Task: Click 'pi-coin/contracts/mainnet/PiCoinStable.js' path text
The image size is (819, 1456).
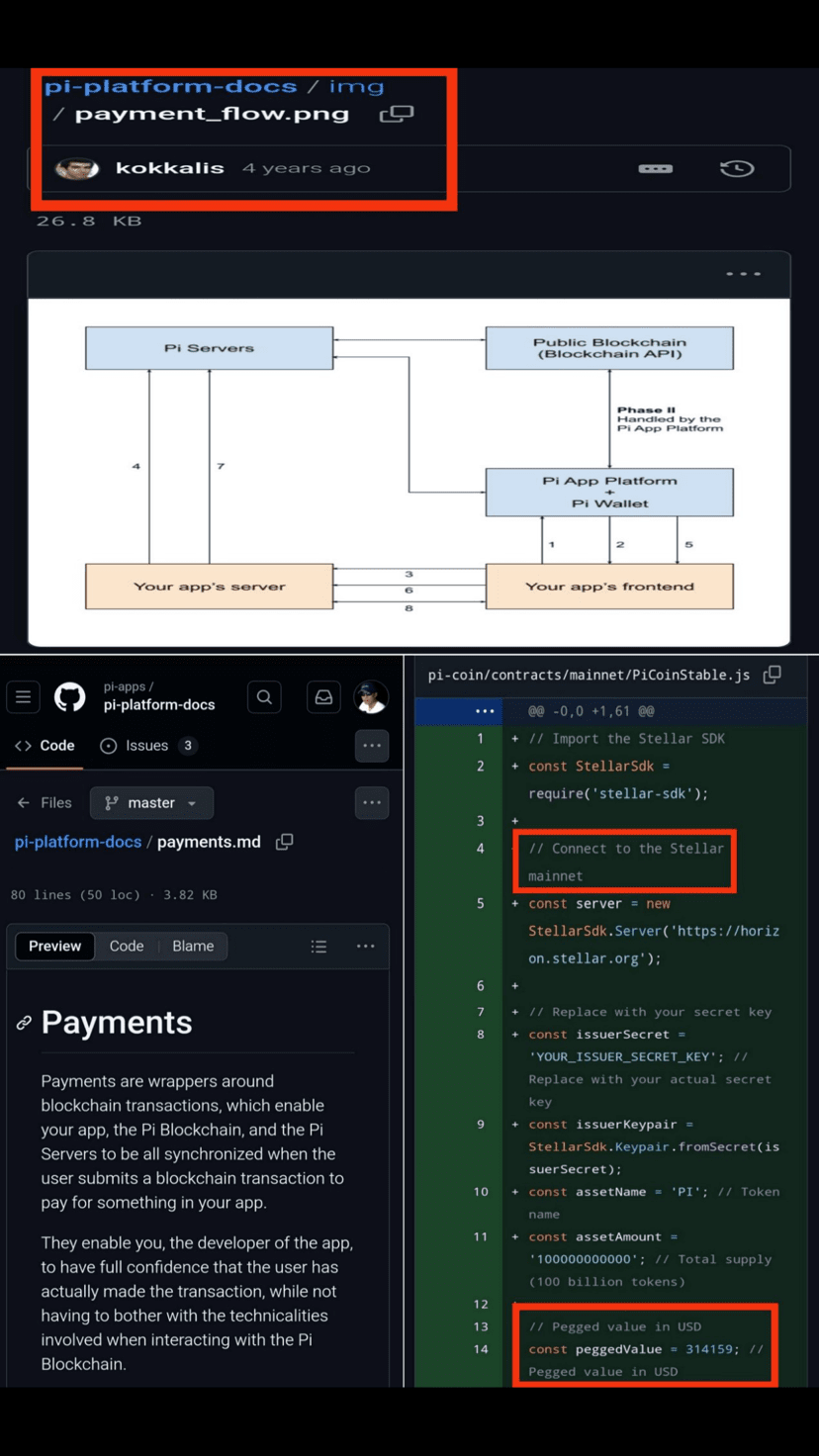Action: (589, 675)
